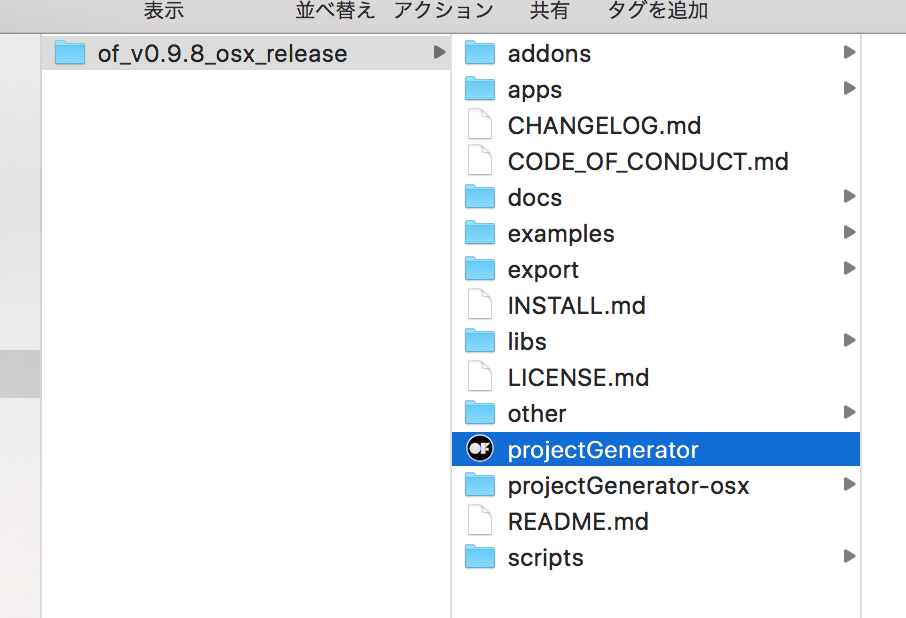Image resolution: width=906 pixels, height=618 pixels.
Task: Click the CHANGELOG.md document icon
Action: (480, 125)
